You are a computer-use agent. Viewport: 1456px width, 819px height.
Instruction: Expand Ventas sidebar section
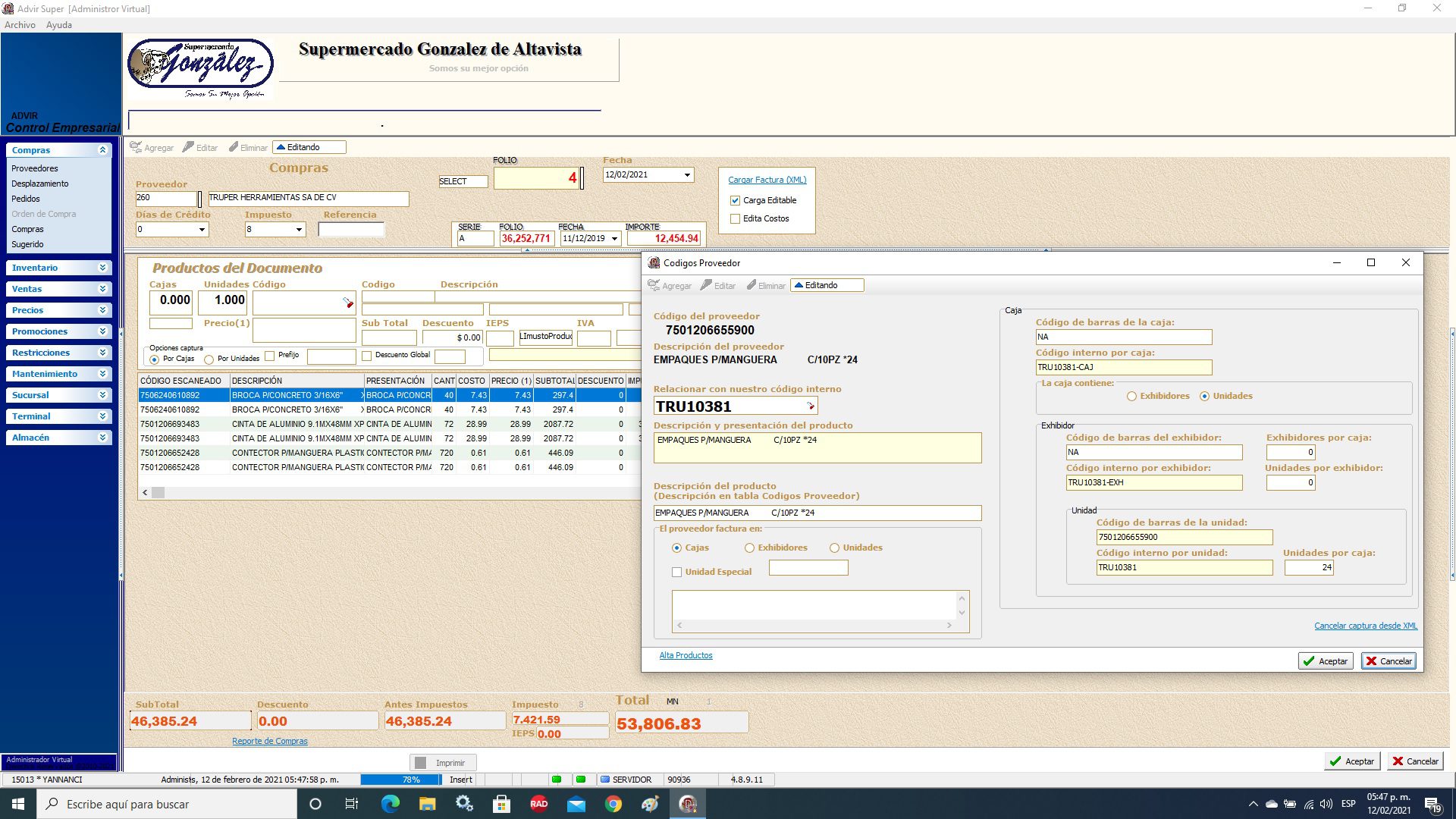pyautogui.click(x=102, y=289)
